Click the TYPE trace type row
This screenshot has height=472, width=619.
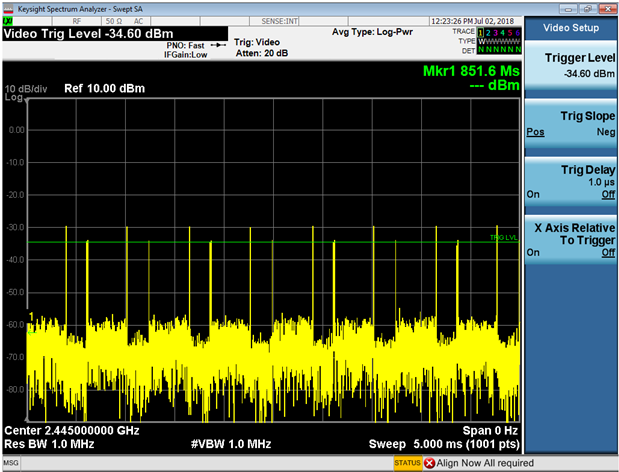click(499, 41)
